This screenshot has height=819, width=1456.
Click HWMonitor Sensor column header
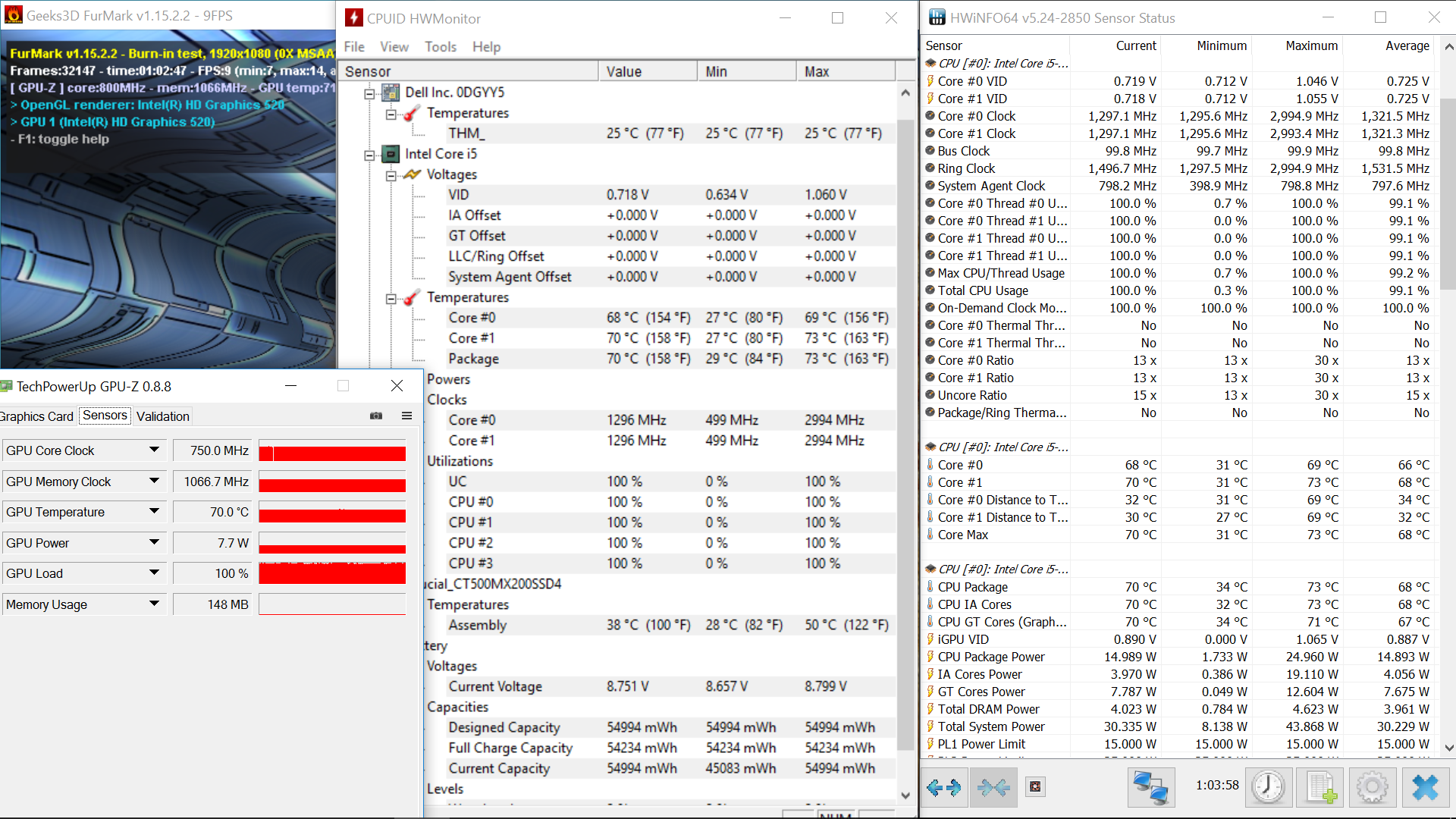(x=469, y=71)
